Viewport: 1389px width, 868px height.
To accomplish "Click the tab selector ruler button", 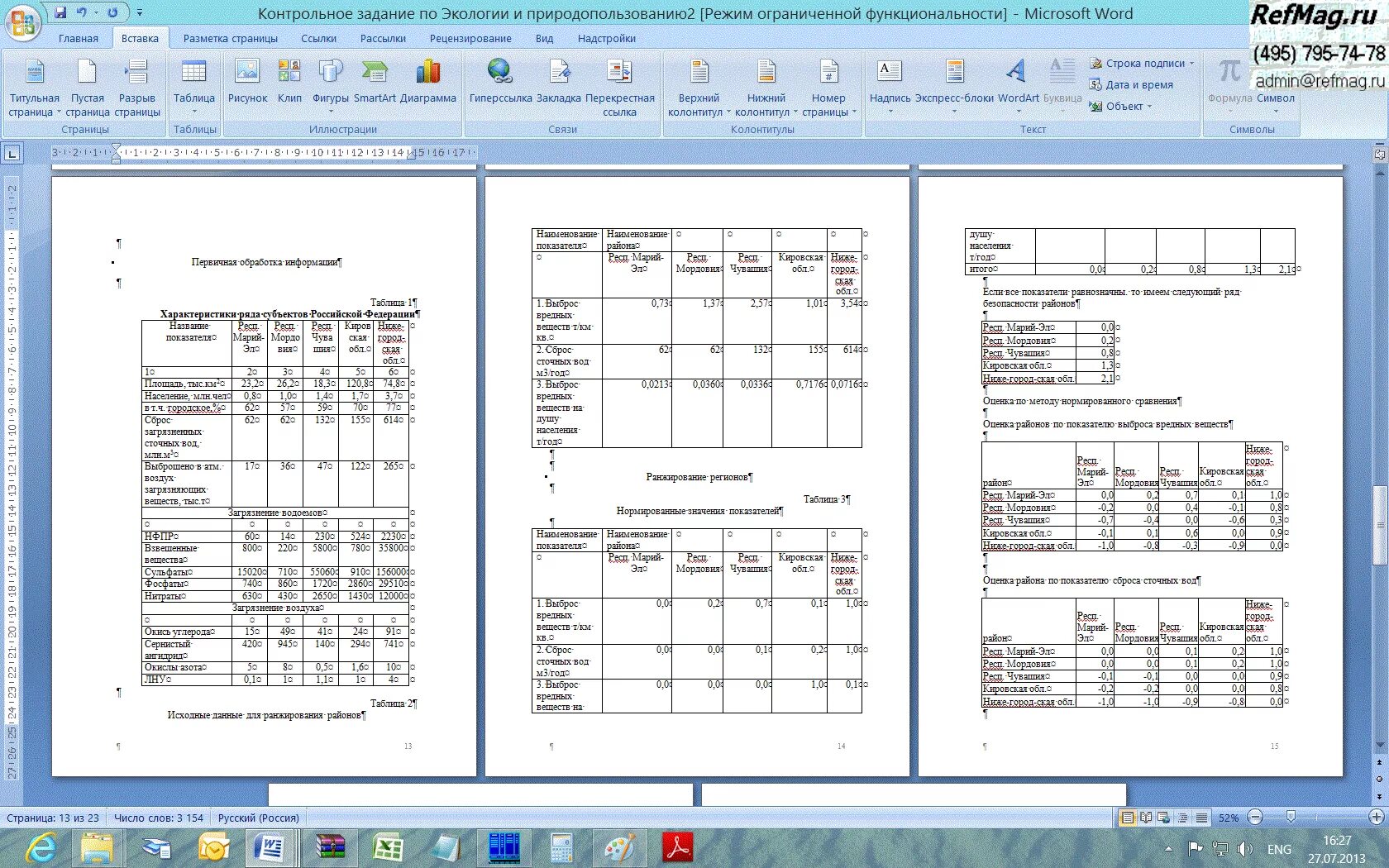I will point(12,153).
